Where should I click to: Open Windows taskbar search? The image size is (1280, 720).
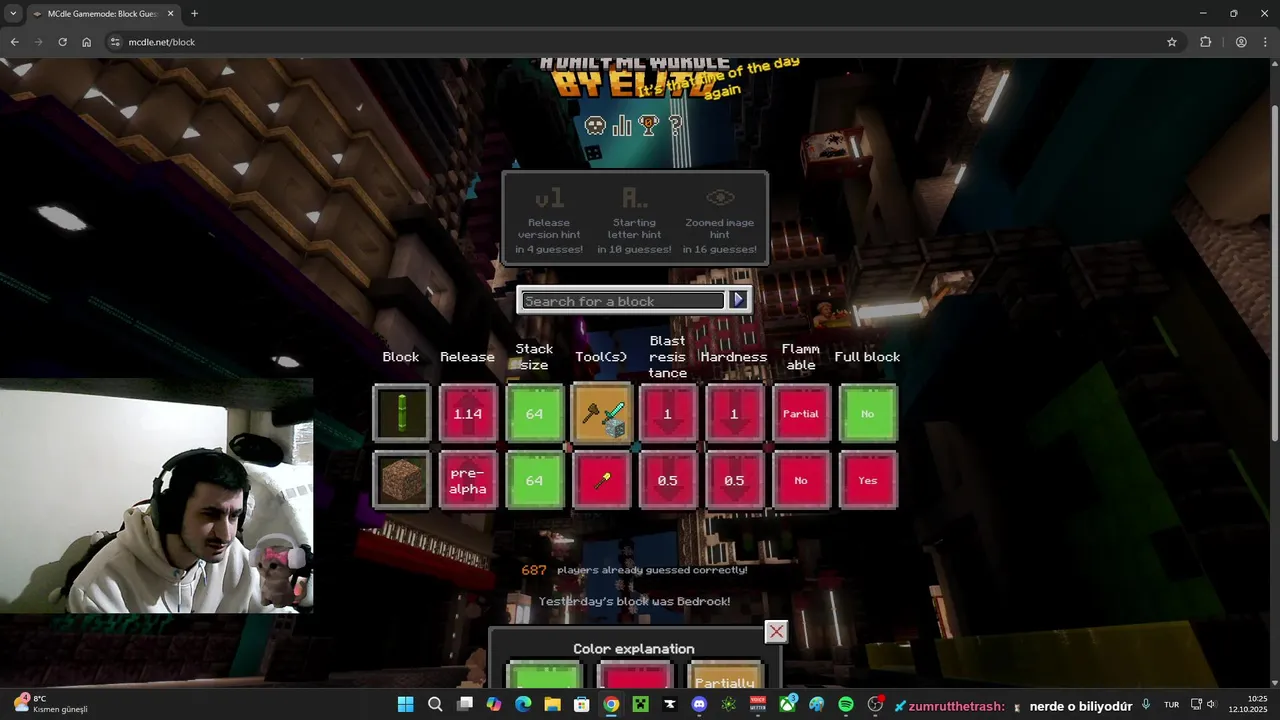click(435, 704)
